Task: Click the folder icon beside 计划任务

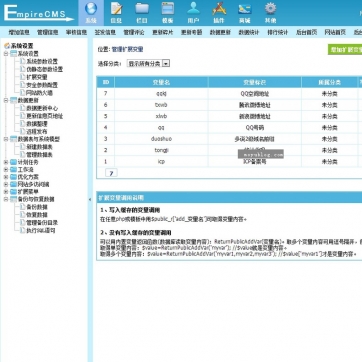Action: pos(13,162)
